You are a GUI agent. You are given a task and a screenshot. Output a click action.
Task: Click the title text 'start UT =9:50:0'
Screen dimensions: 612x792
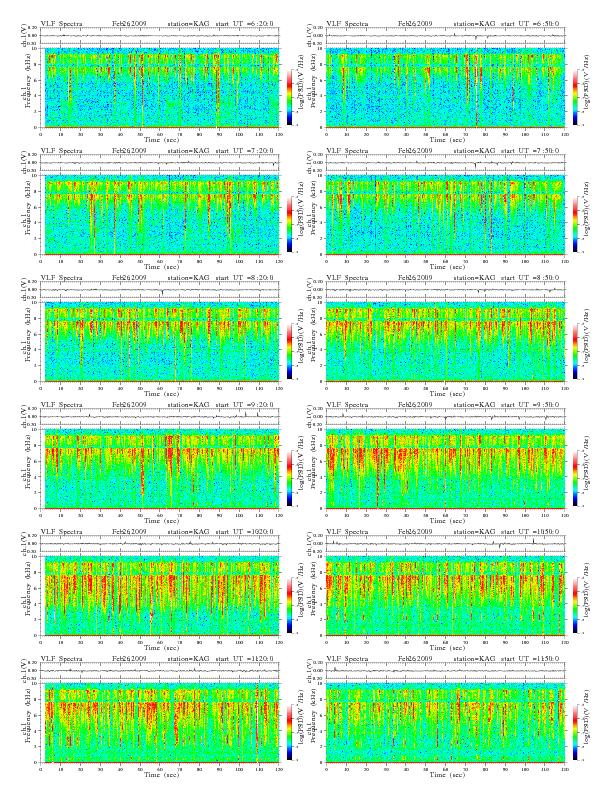point(530,405)
